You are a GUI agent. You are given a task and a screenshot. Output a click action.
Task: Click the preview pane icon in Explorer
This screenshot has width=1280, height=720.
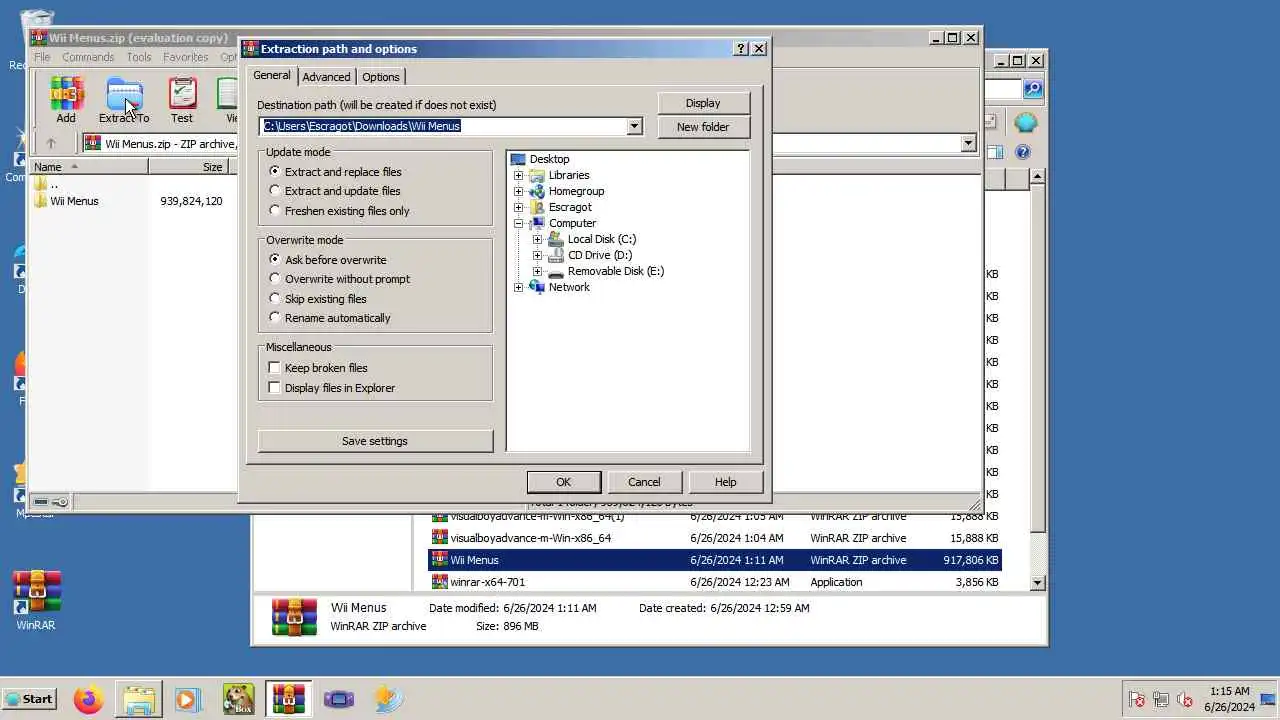[994, 152]
